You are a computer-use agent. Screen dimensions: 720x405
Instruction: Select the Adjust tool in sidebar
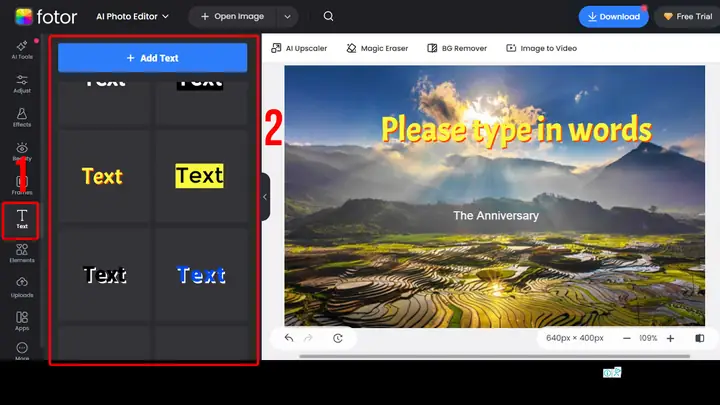point(22,84)
